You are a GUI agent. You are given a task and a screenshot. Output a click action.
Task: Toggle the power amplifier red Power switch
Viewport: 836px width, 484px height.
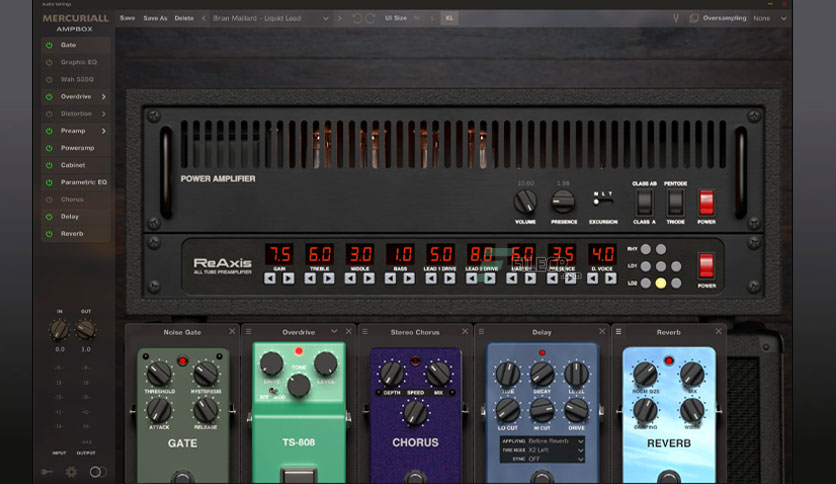coord(706,202)
